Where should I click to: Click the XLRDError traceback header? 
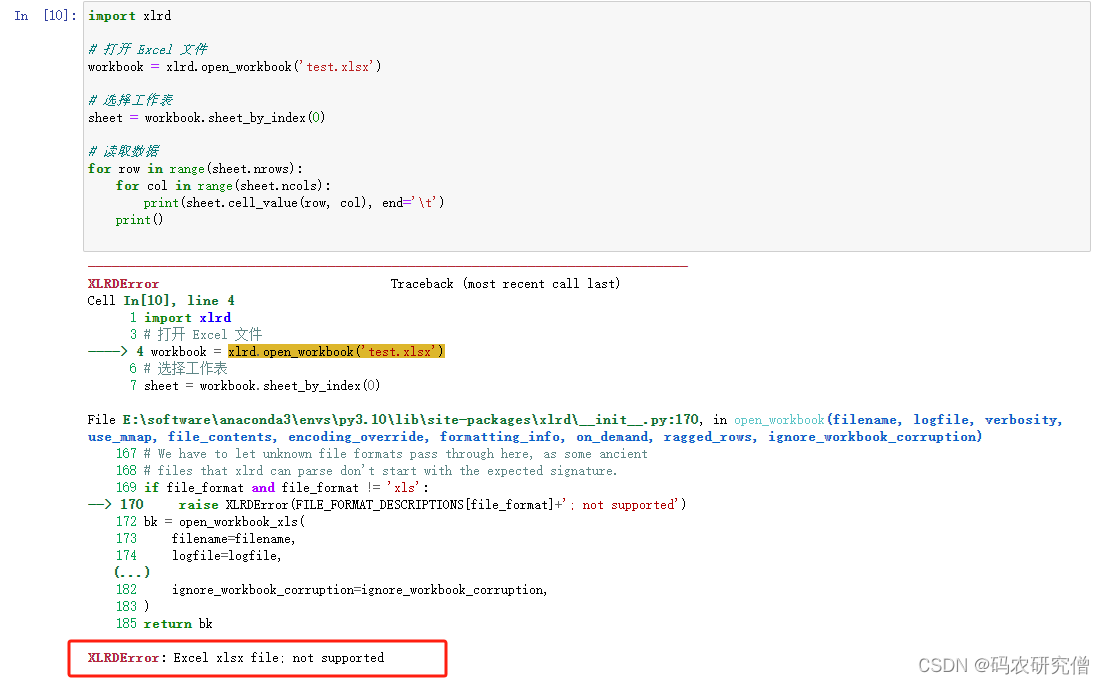point(121,283)
